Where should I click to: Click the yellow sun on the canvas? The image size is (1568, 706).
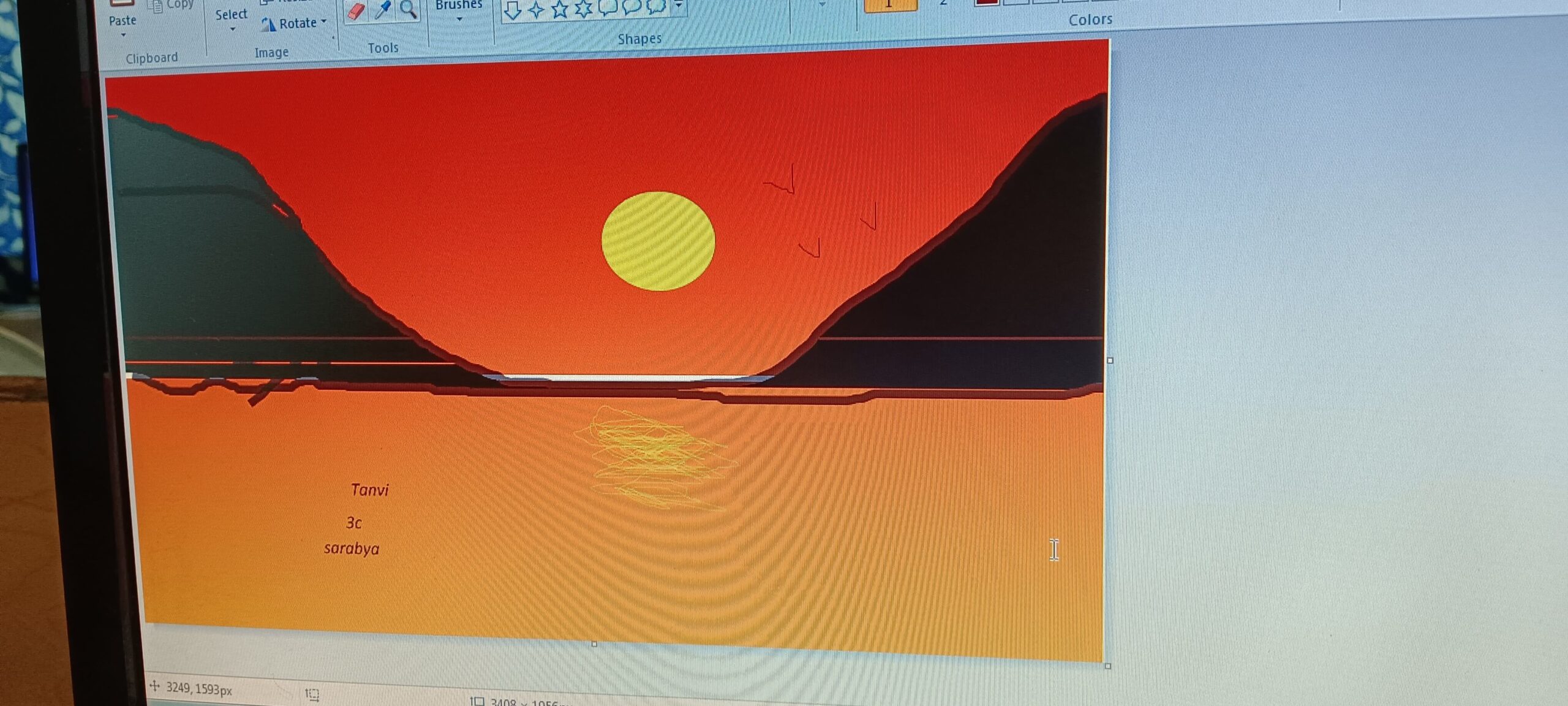(x=658, y=241)
